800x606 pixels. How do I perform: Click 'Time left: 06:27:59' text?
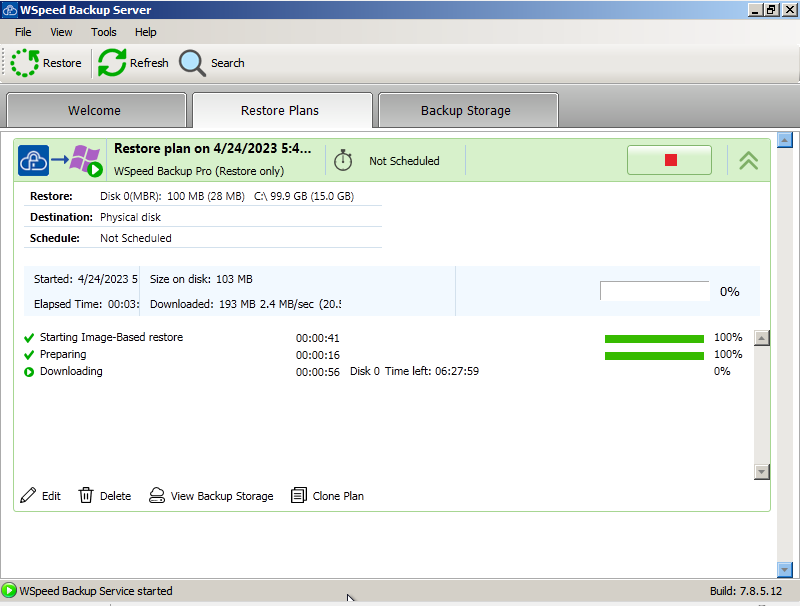432,371
